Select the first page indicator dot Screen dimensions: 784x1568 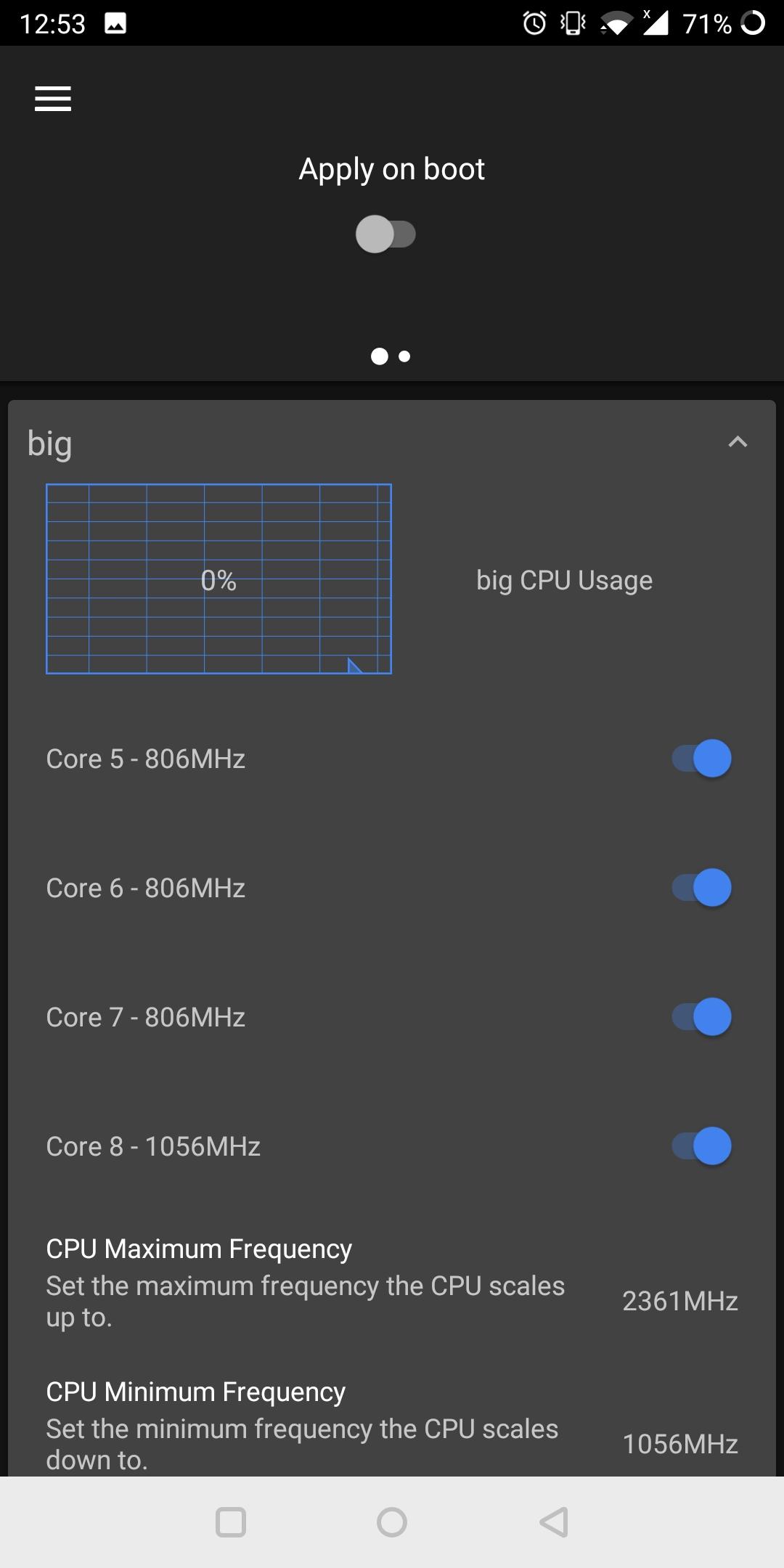[379, 356]
